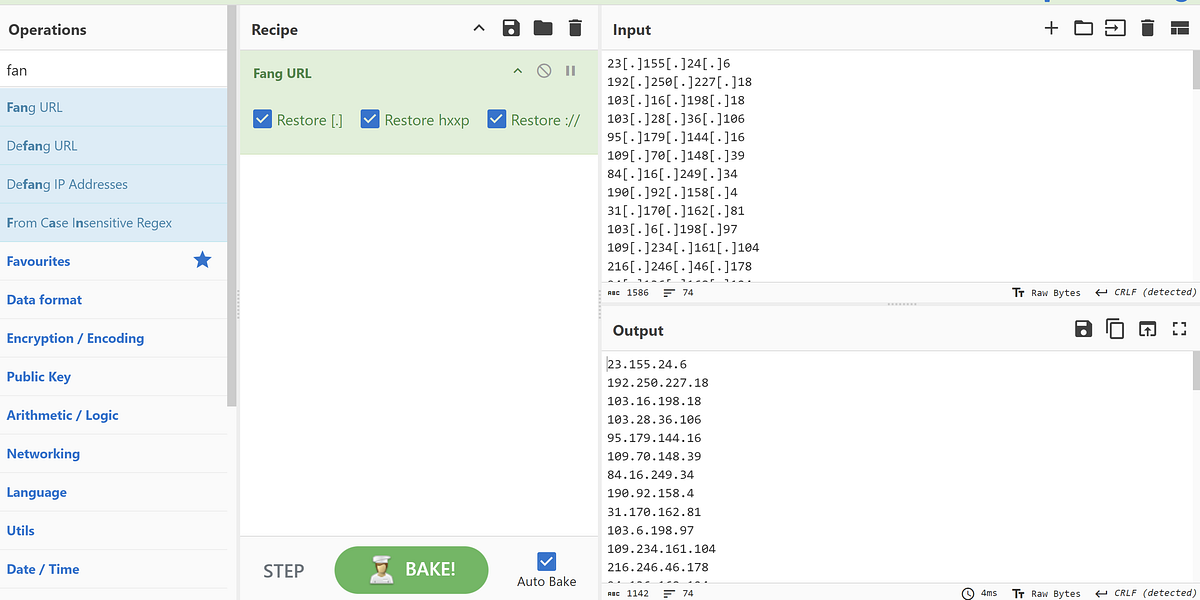Maximise the Output pane

coord(1179,328)
